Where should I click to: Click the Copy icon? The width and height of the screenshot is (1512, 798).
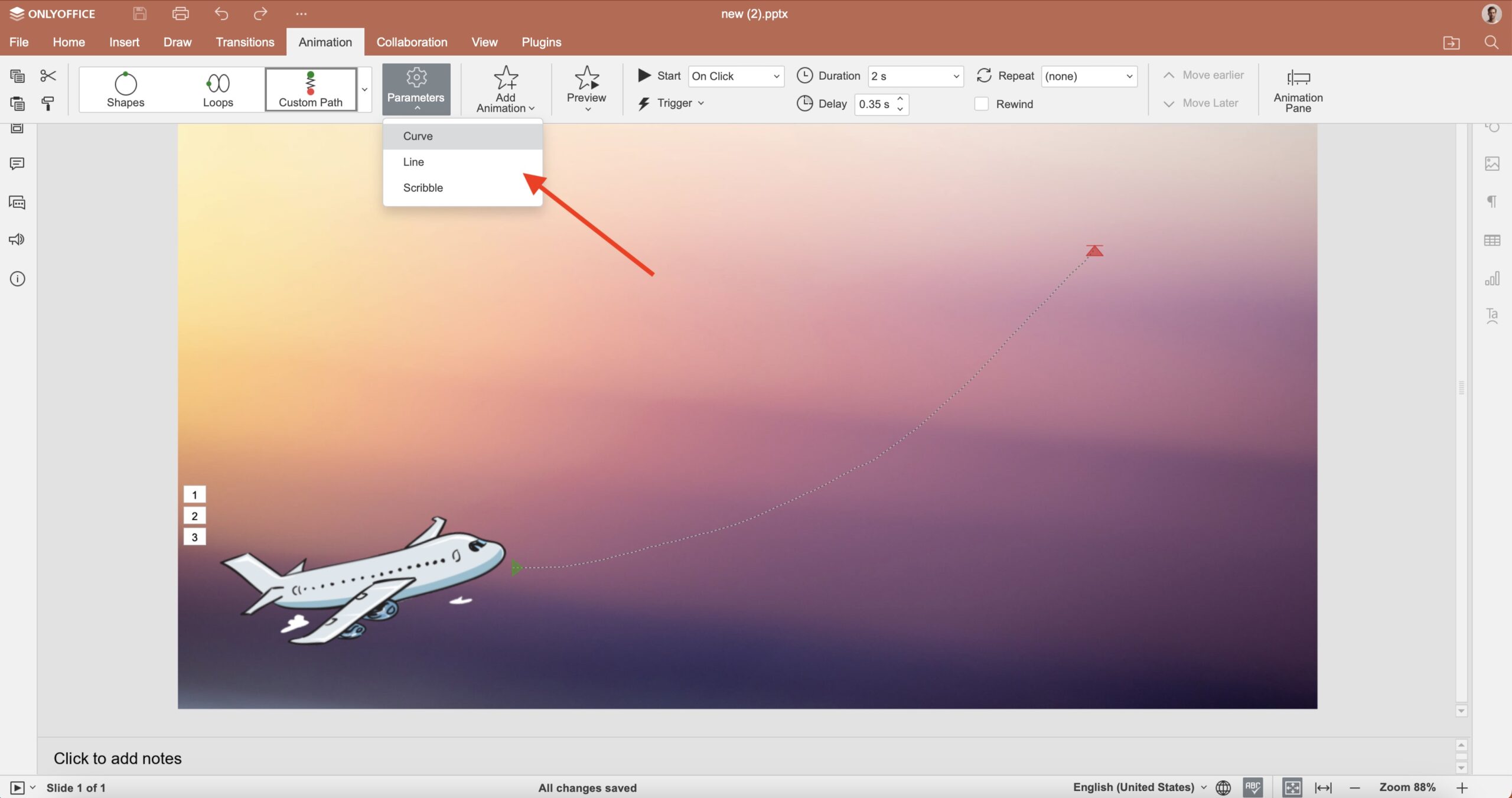pyautogui.click(x=17, y=76)
